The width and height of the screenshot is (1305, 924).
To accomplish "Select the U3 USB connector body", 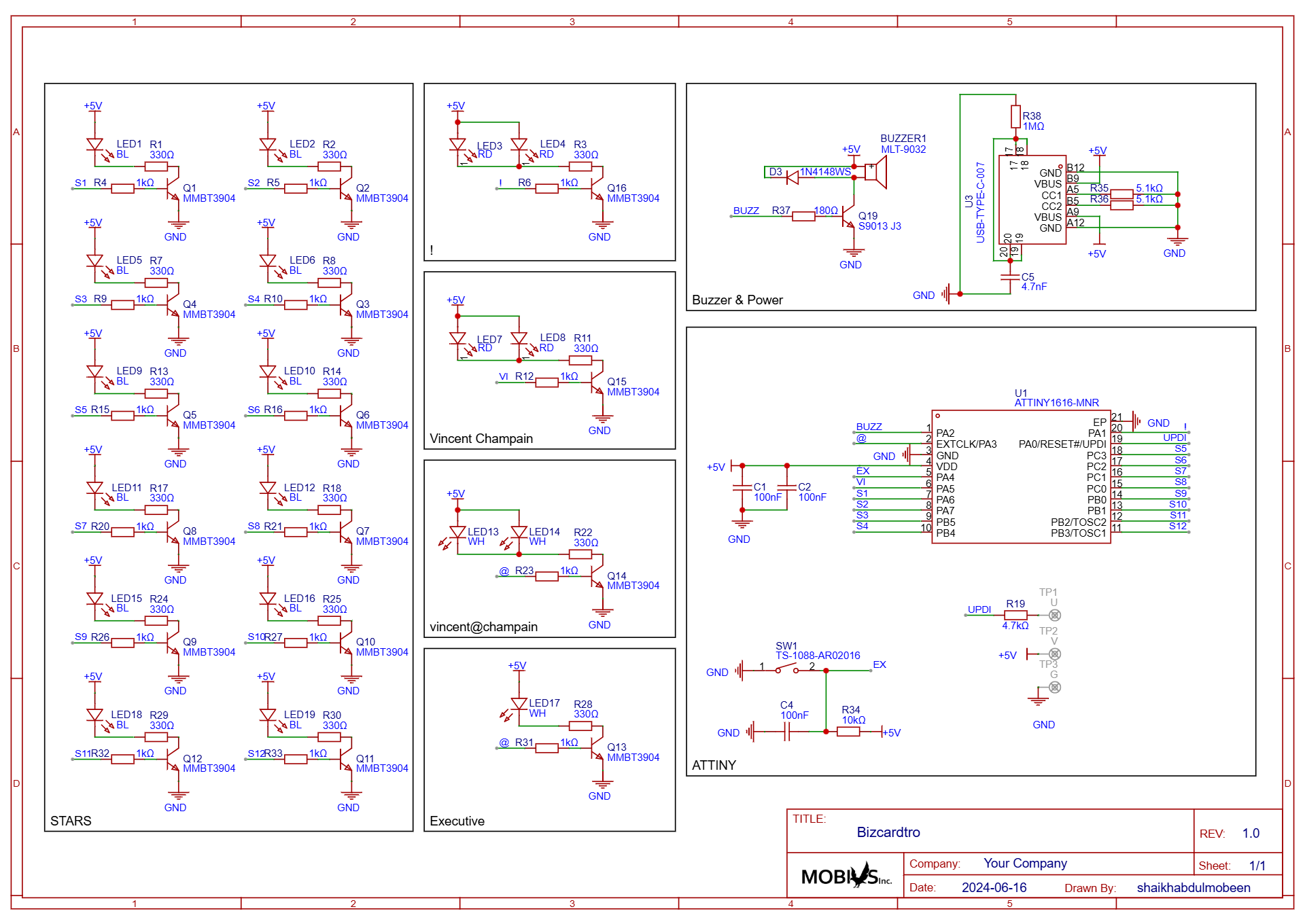I will click(x=1032, y=200).
